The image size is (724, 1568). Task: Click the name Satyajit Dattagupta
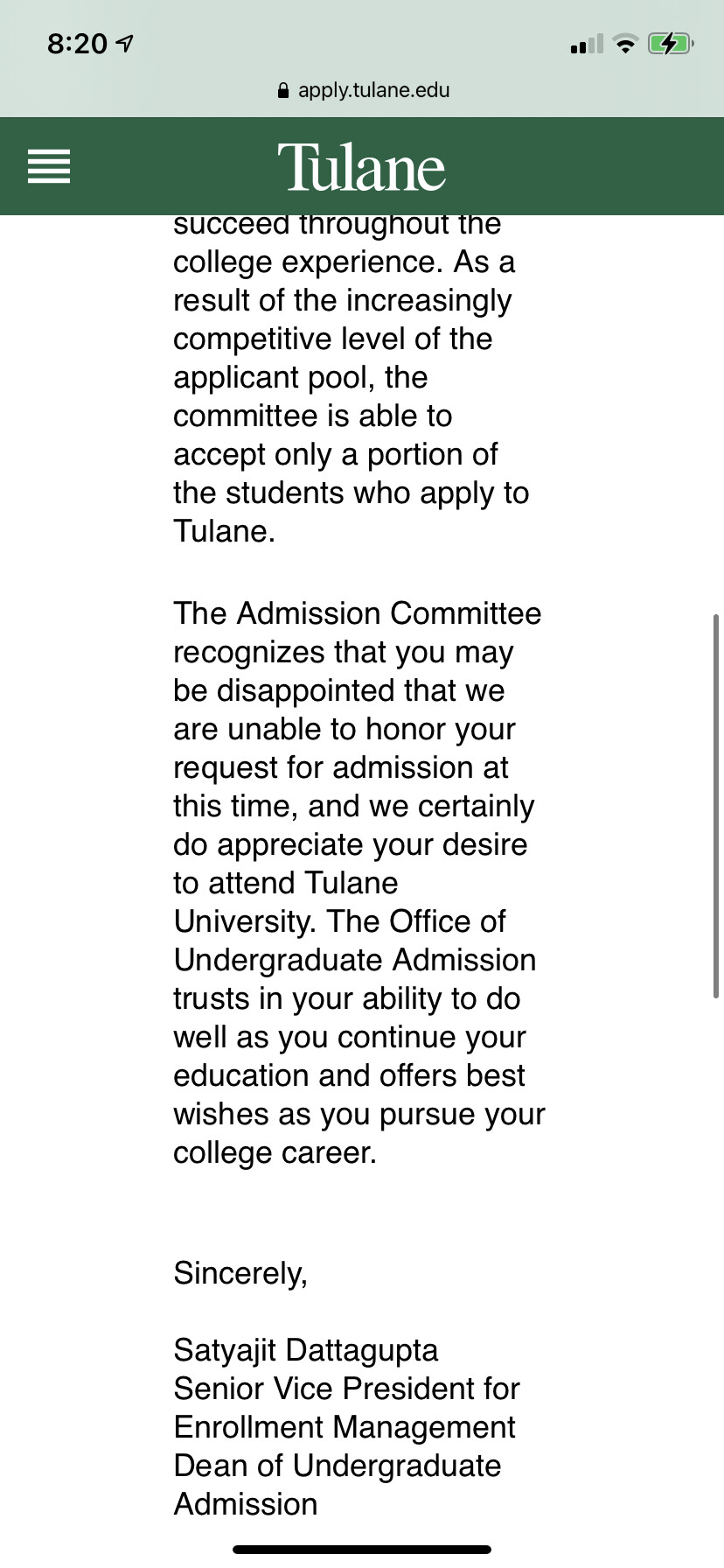point(306,1350)
